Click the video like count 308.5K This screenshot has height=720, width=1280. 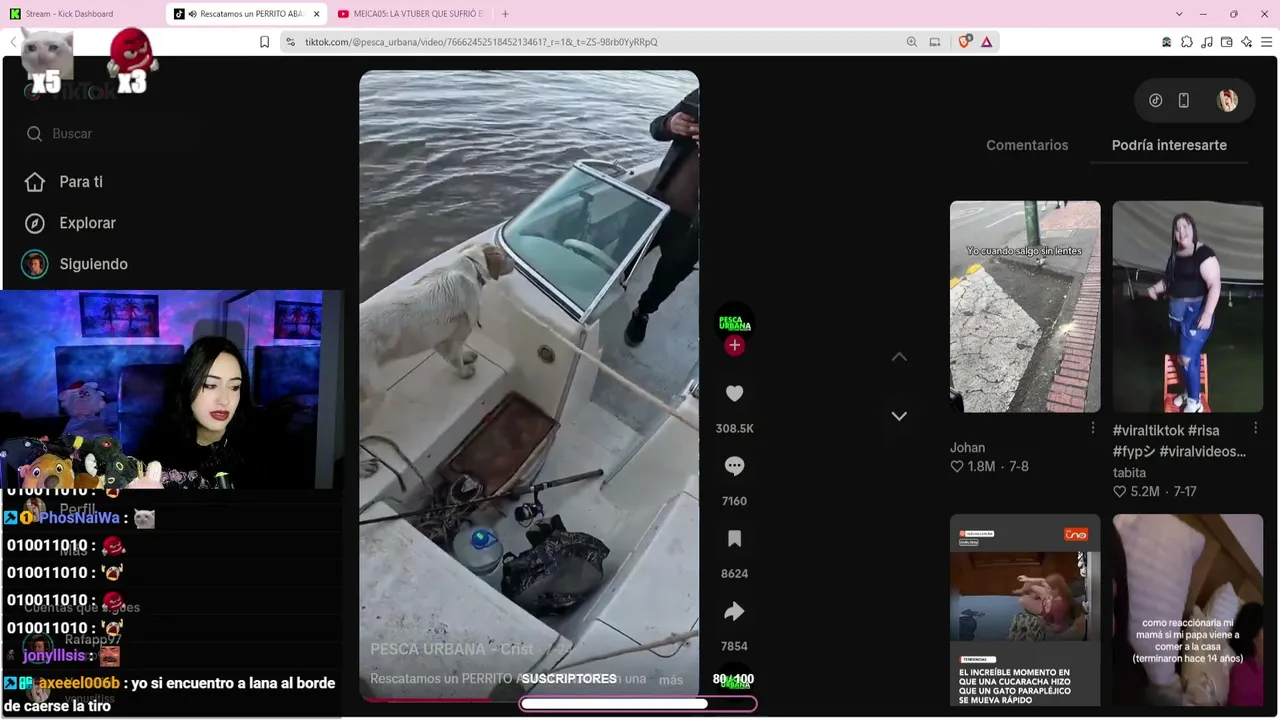(734, 428)
